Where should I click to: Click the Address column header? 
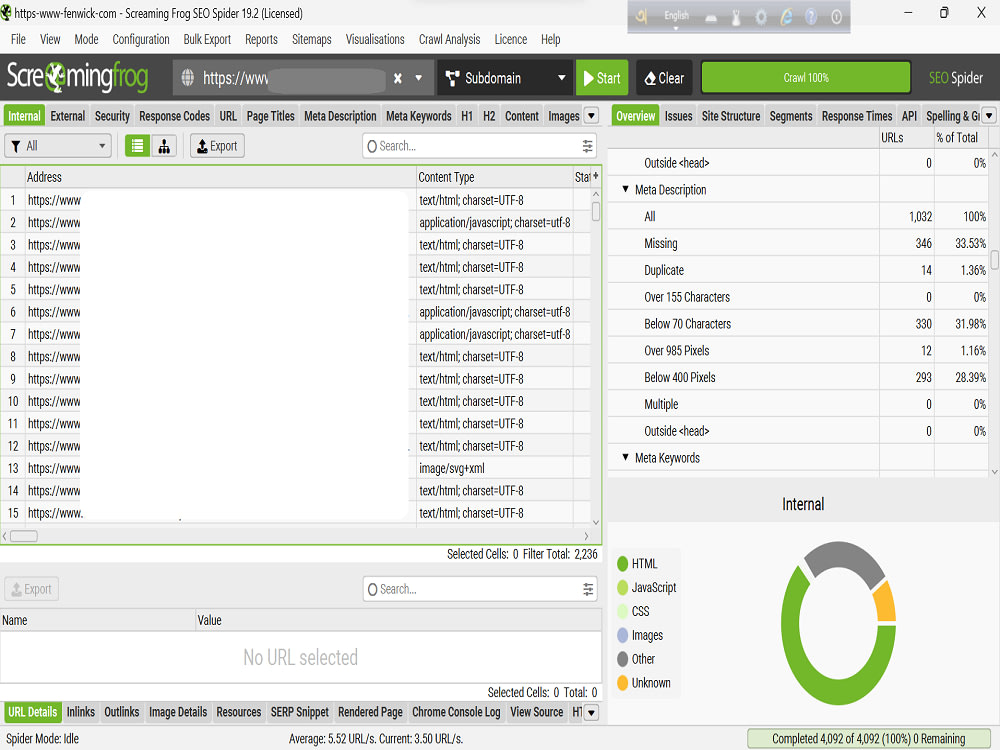pyautogui.click(x=220, y=177)
